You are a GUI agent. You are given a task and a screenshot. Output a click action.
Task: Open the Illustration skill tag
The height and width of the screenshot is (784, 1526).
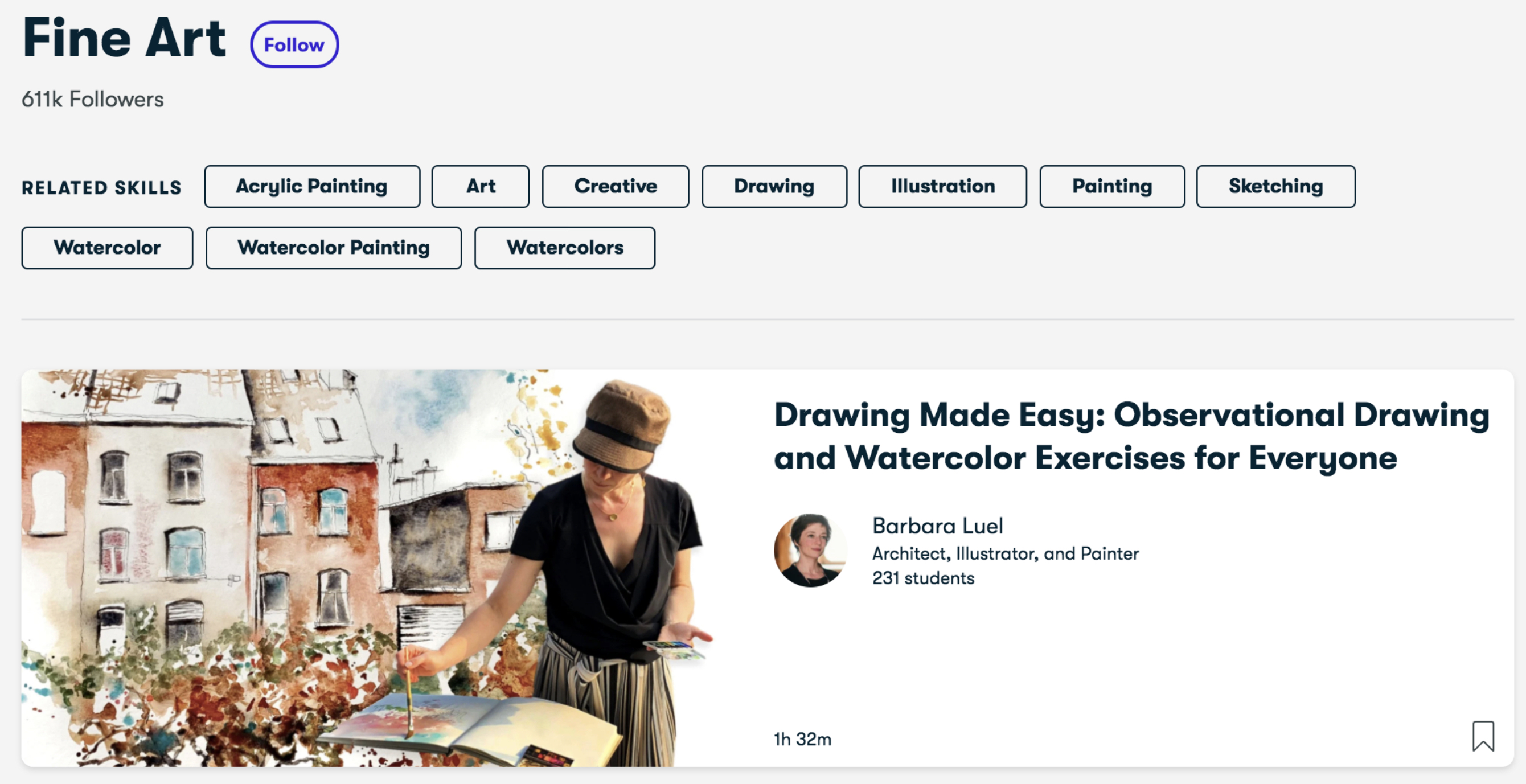click(942, 187)
